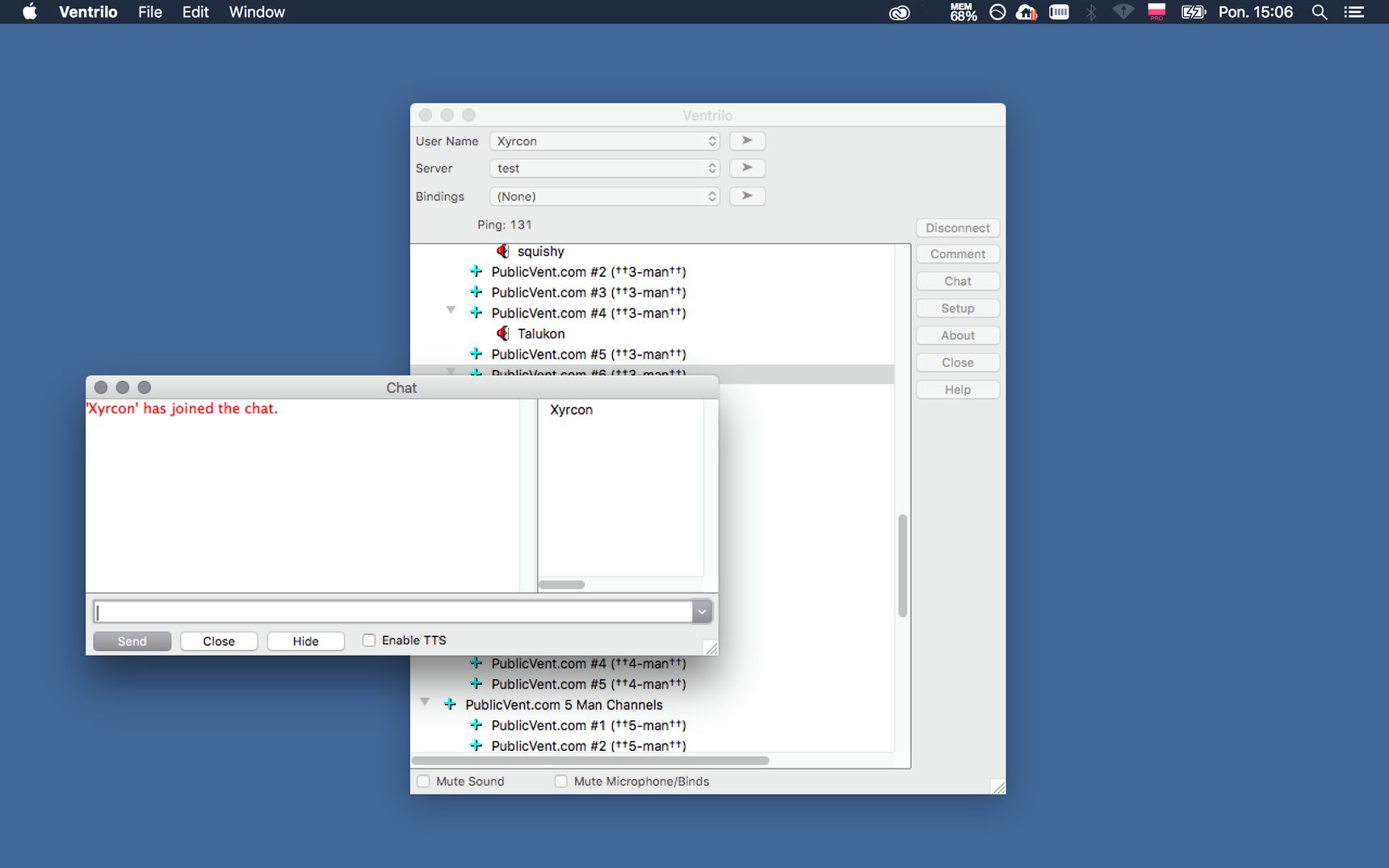The height and width of the screenshot is (868, 1389).
Task: Click Creative Cloud menu bar icon
Action: coord(900,12)
